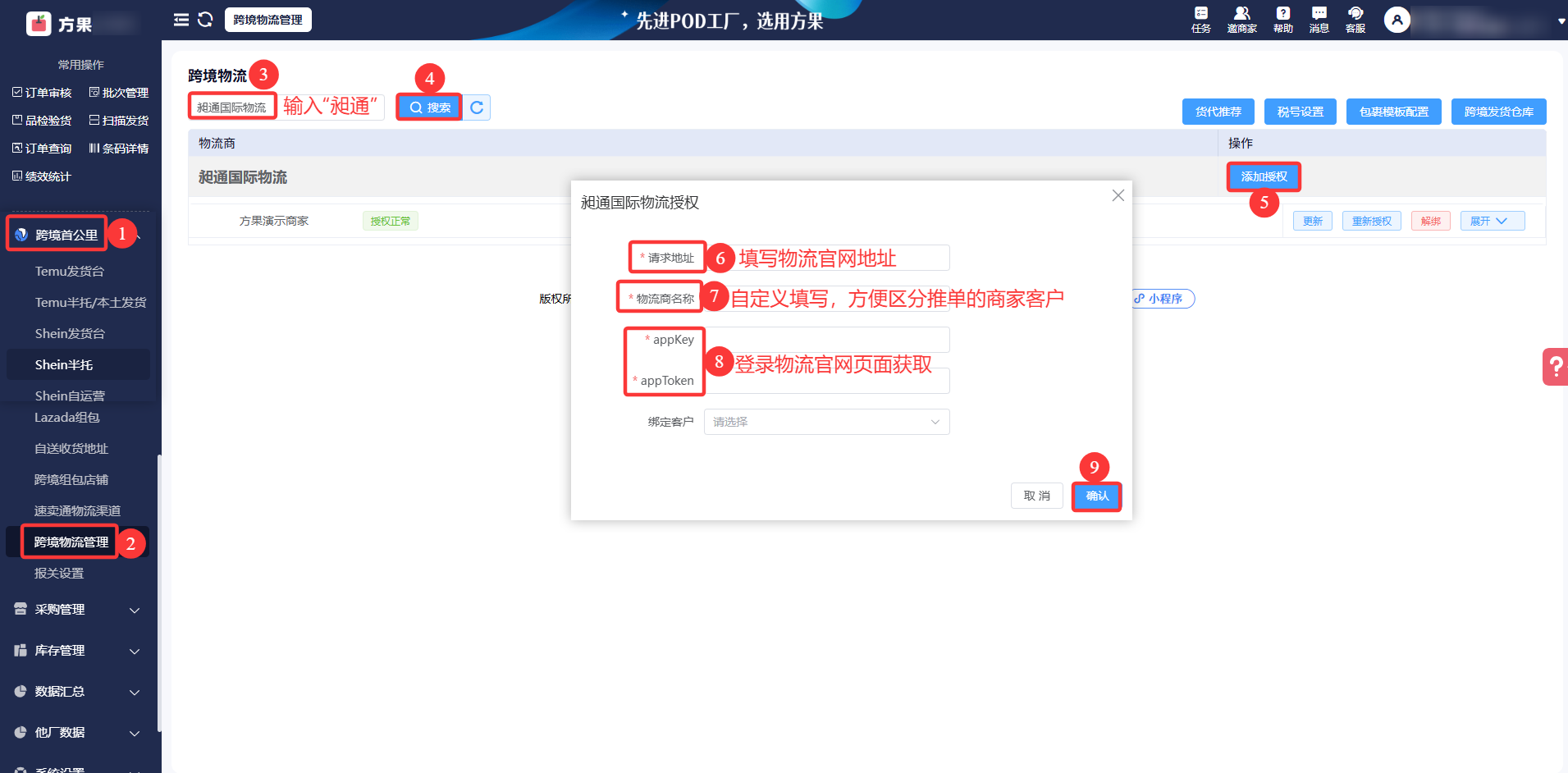Image resolution: width=1568 pixels, height=773 pixels.
Task: Go to Shein自运营 in sidebar
Action: point(70,396)
